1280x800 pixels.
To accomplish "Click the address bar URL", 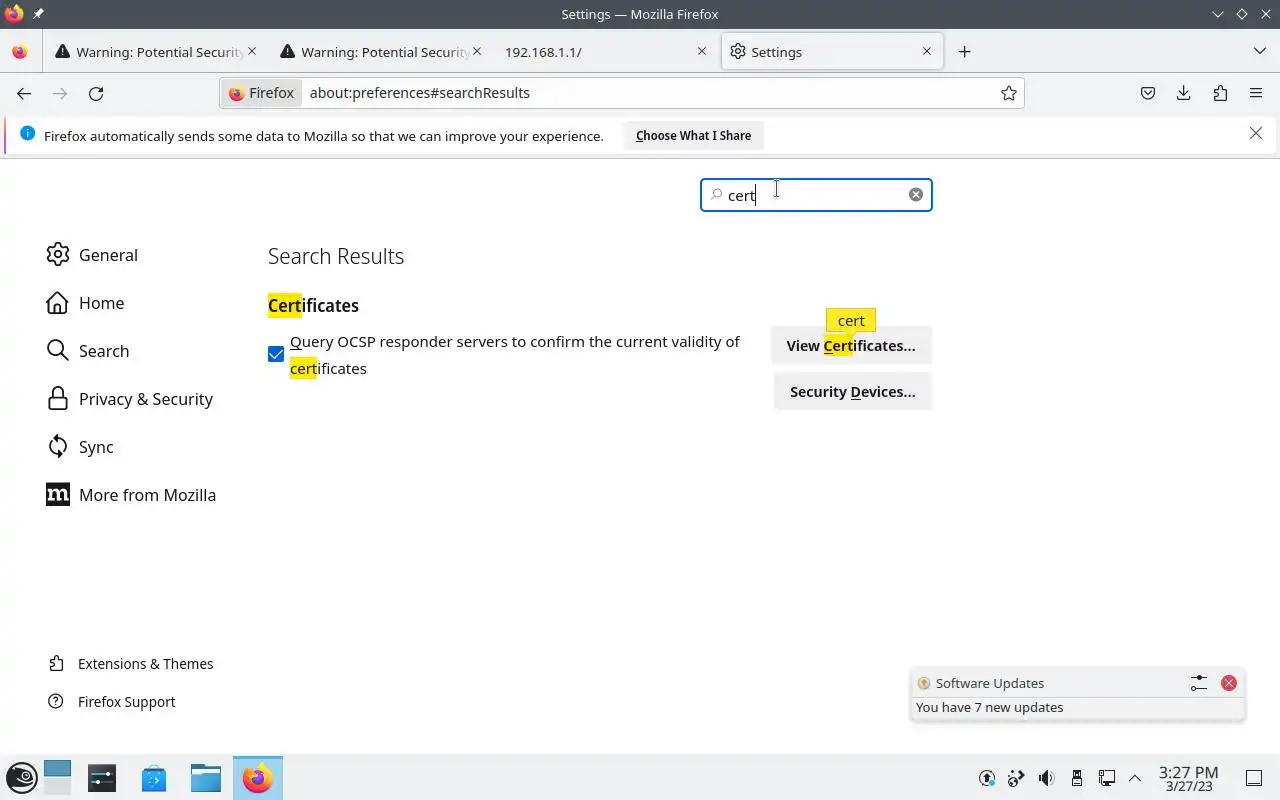I will point(420,93).
